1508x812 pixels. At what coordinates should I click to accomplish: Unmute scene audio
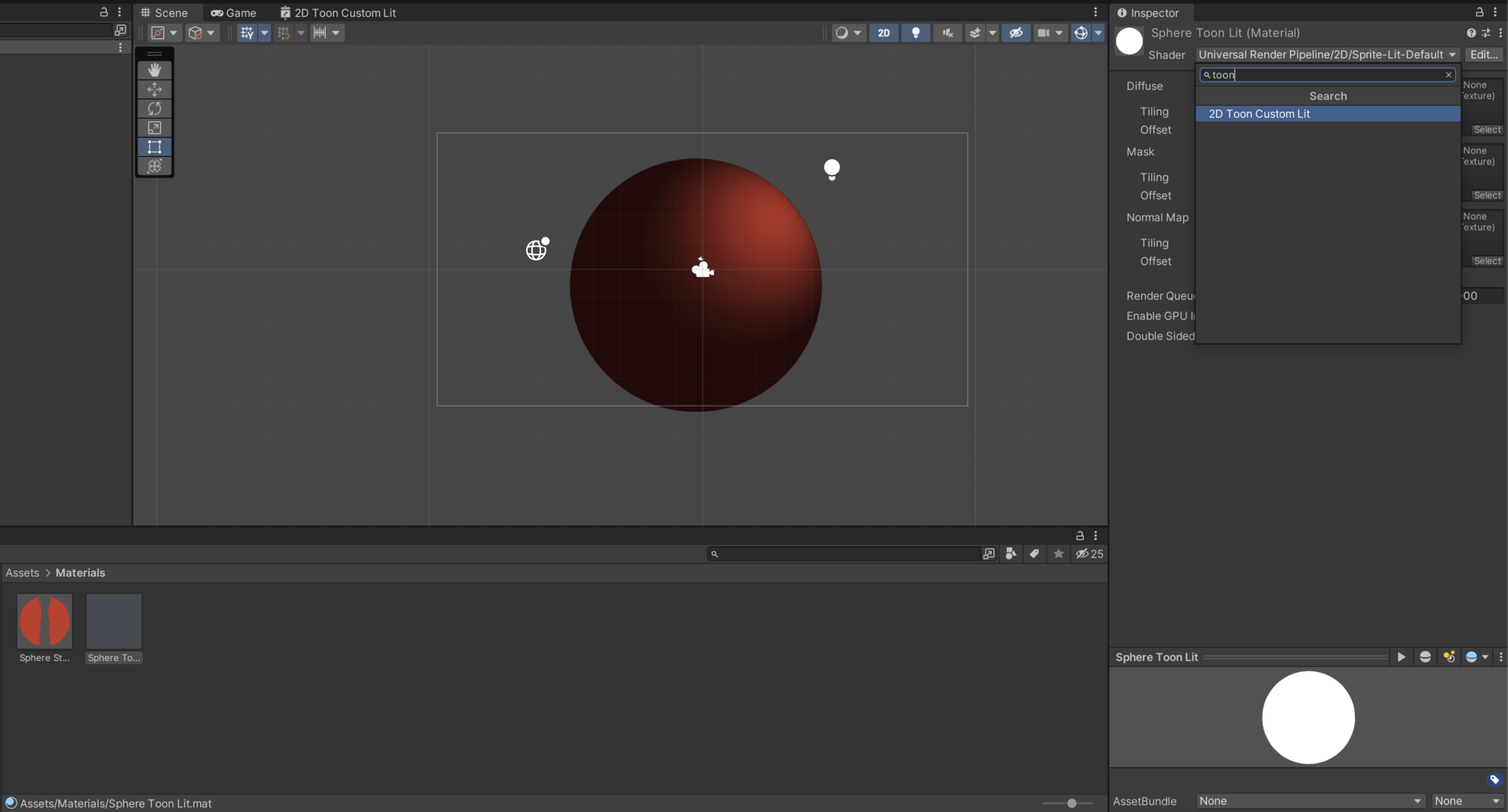[948, 32]
